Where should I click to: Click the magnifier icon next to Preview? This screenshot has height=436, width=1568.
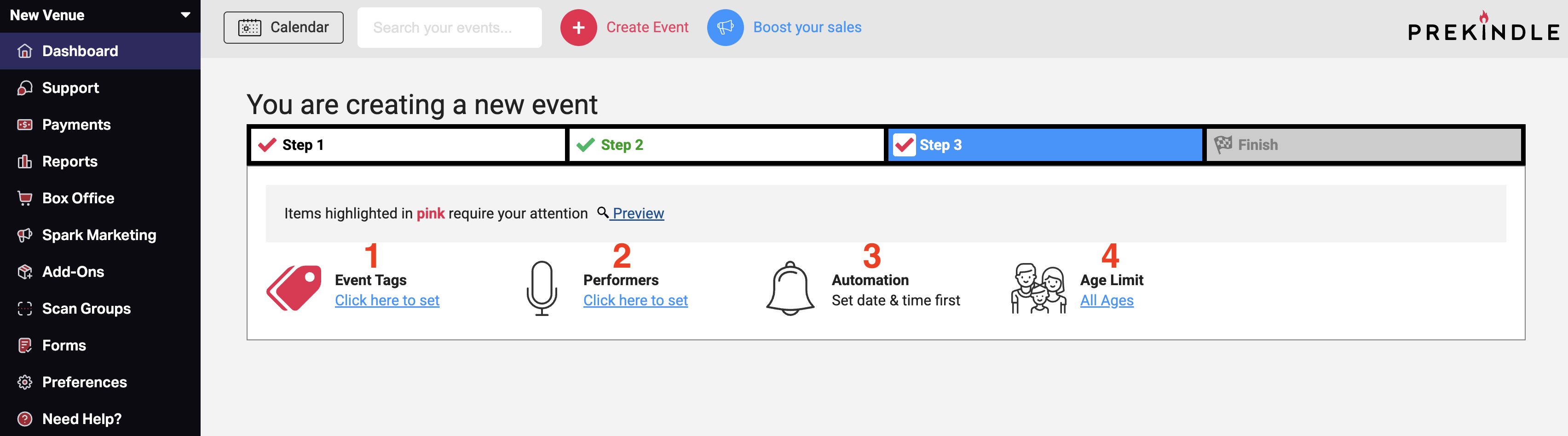click(603, 212)
